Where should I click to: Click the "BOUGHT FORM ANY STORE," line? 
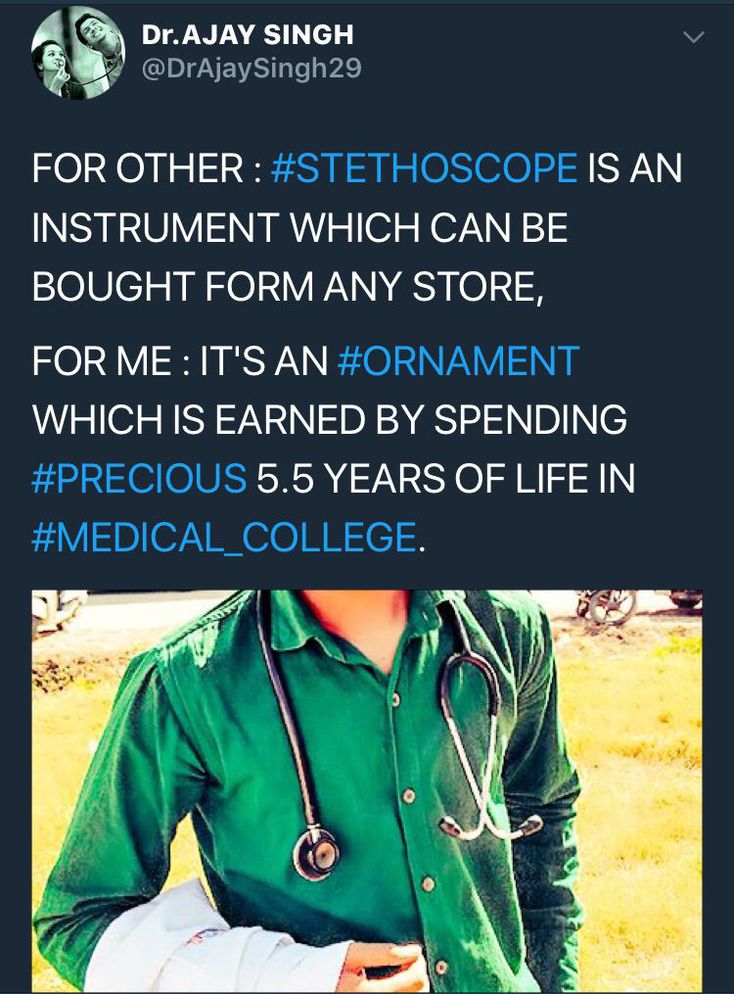coord(287,287)
